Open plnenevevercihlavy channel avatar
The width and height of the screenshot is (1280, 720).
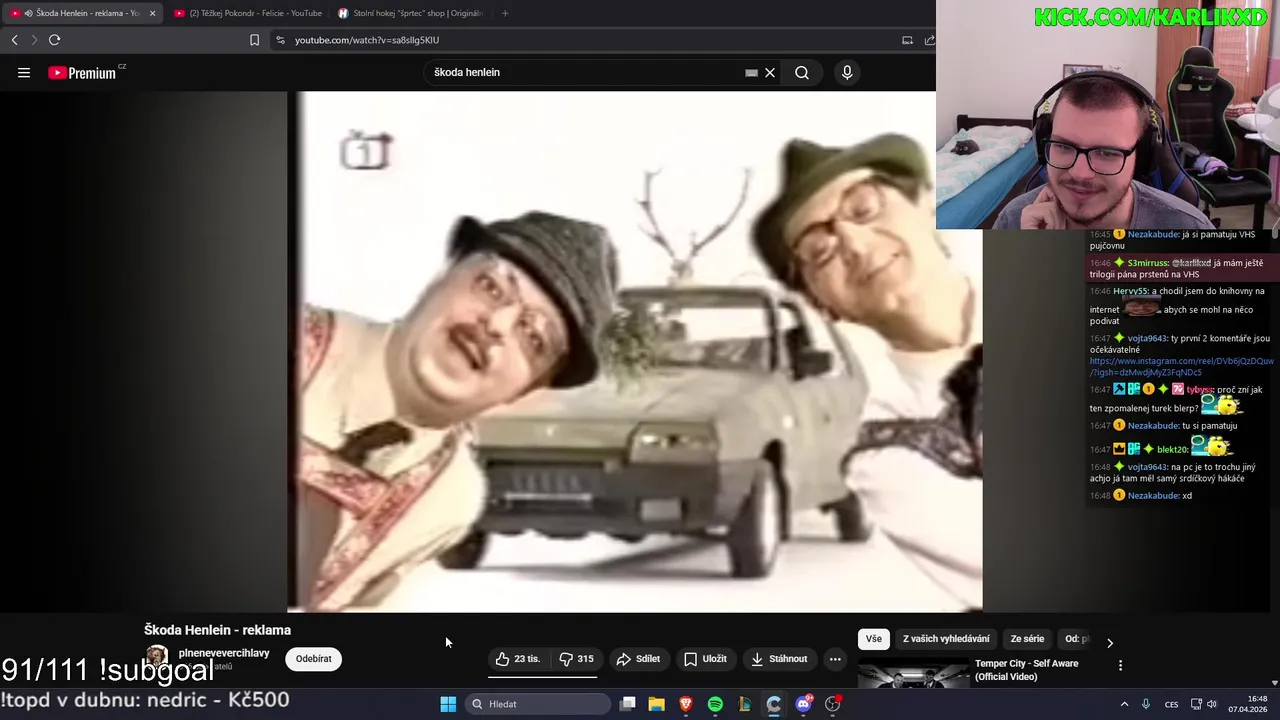157,658
